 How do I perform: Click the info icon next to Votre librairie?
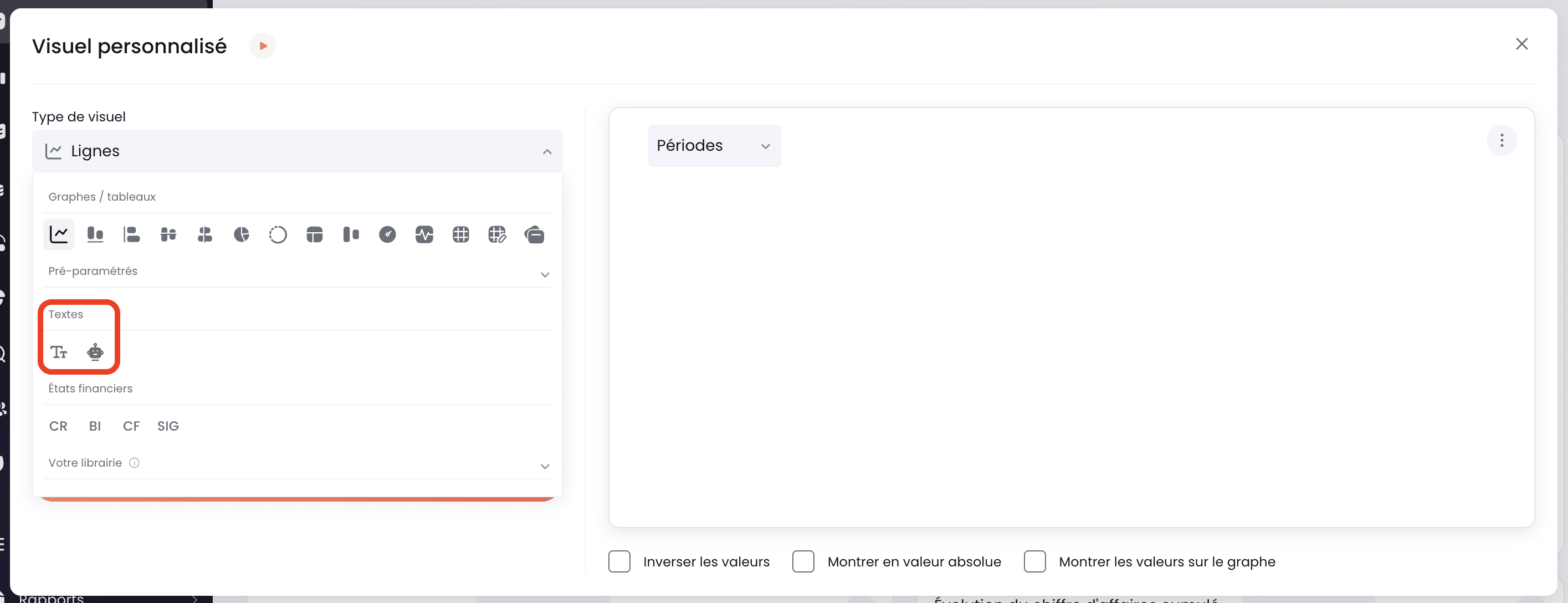135,463
